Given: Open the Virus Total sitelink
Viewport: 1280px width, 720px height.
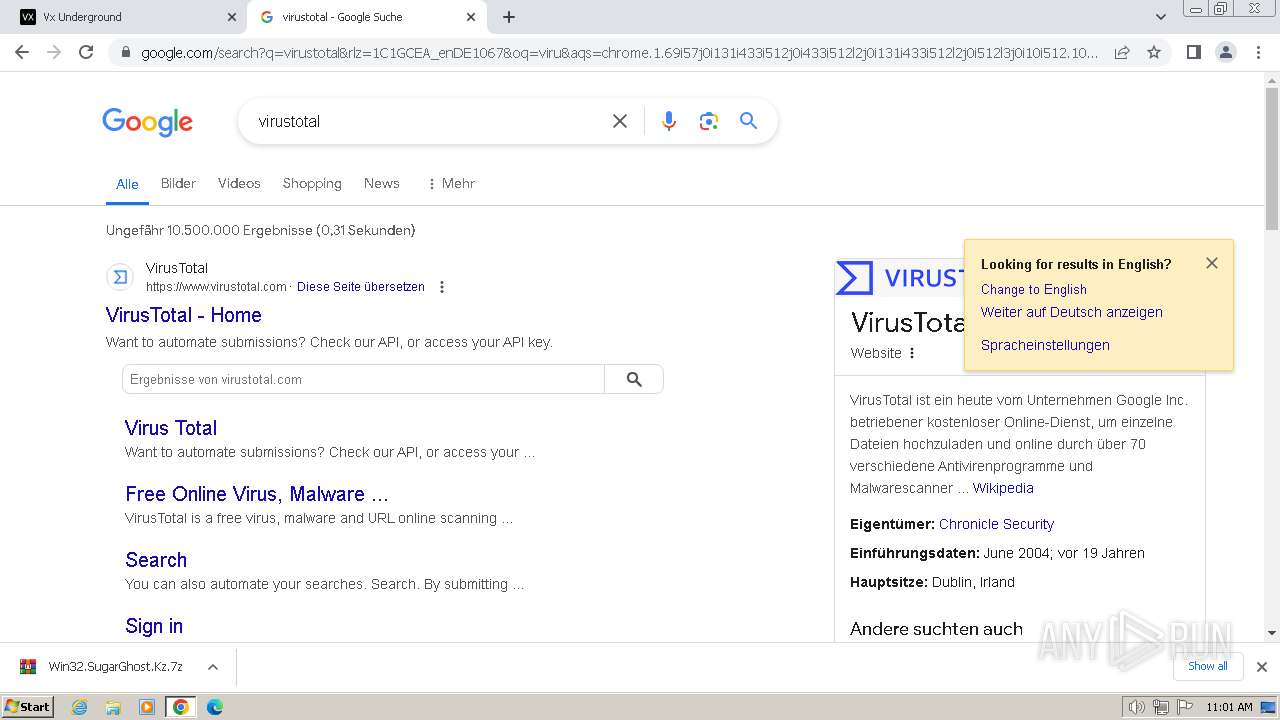Looking at the screenshot, I should coord(171,428).
